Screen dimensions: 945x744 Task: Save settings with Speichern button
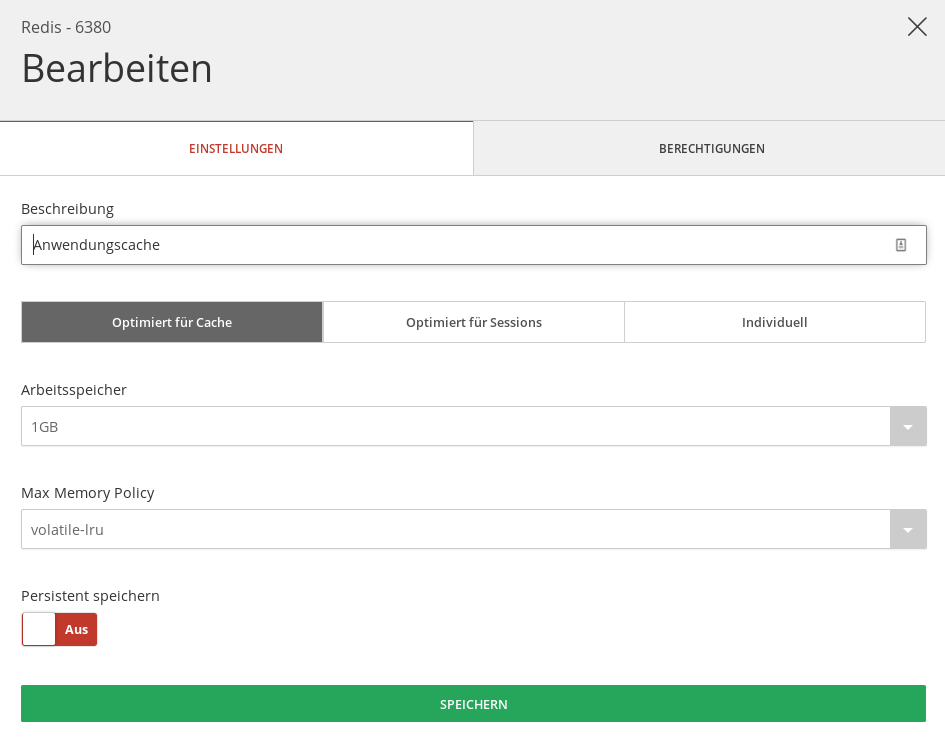coord(473,704)
